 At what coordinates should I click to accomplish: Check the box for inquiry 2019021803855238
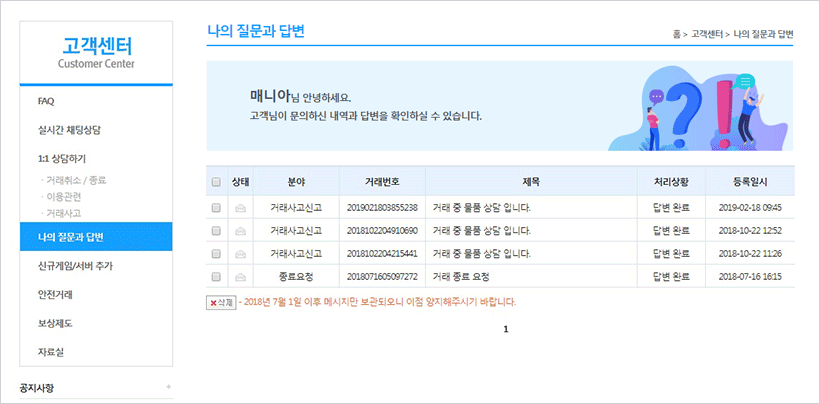(216, 208)
